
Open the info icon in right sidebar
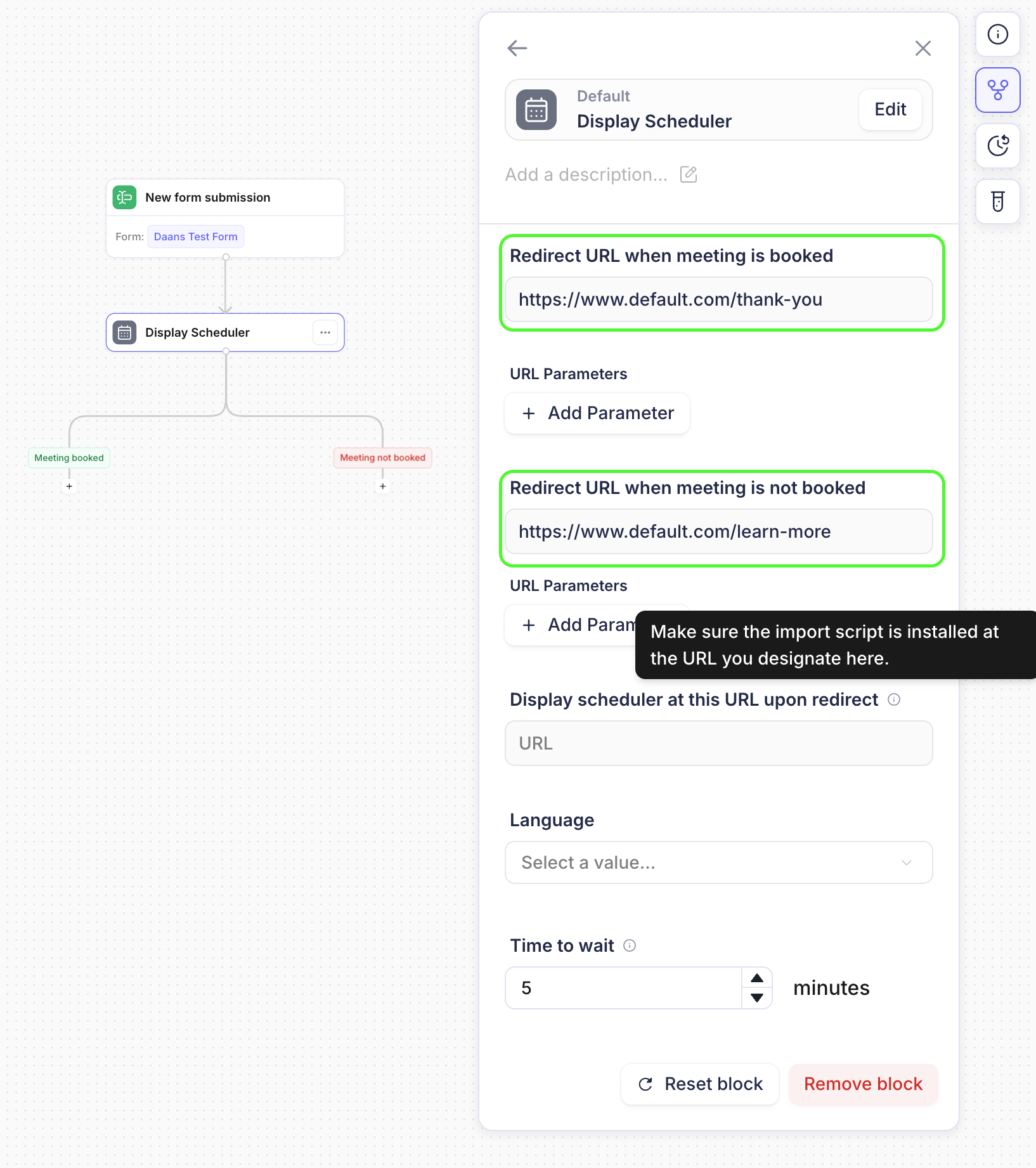(x=997, y=34)
